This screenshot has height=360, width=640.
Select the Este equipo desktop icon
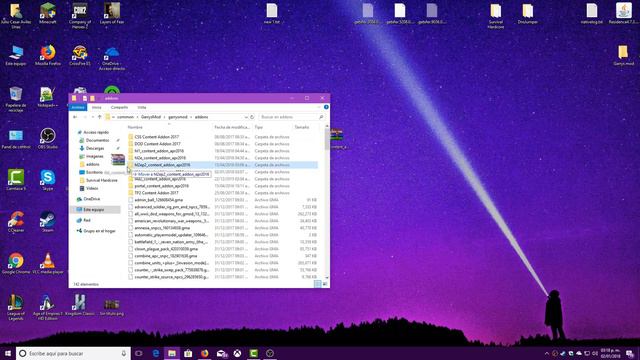click(x=16, y=56)
